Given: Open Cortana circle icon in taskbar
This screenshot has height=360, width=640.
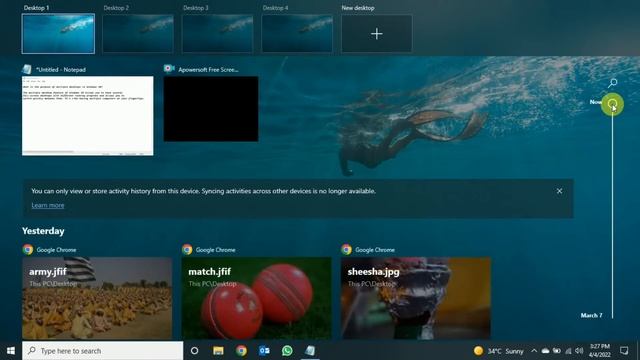Looking at the screenshot, I should (195, 351).
